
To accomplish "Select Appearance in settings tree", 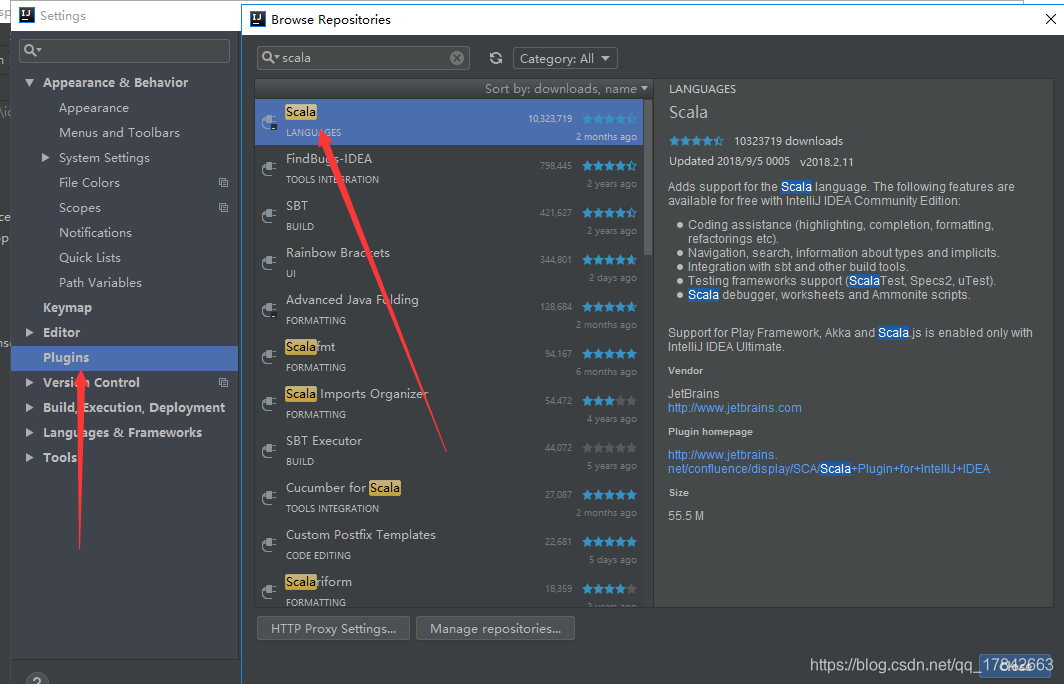I will pyautogui.click(x=94, y=108).
